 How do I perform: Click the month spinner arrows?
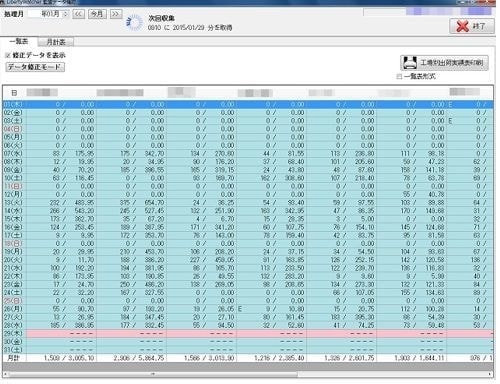pyautogui.click(x=65, y=14)
